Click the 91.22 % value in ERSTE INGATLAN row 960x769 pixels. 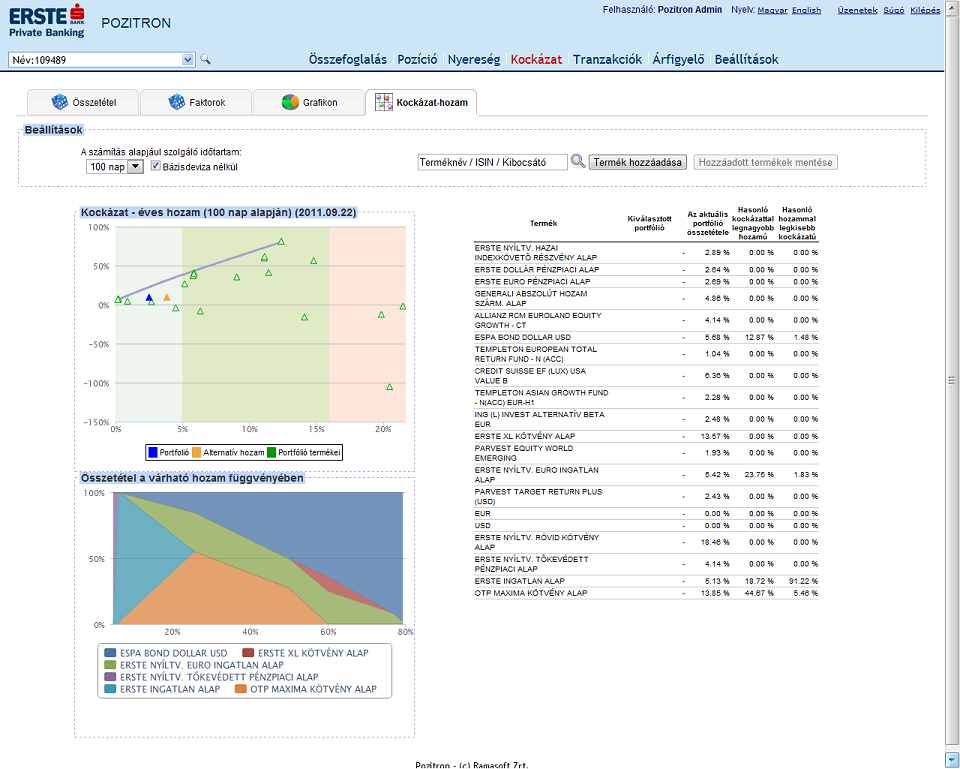pos(803,581)
